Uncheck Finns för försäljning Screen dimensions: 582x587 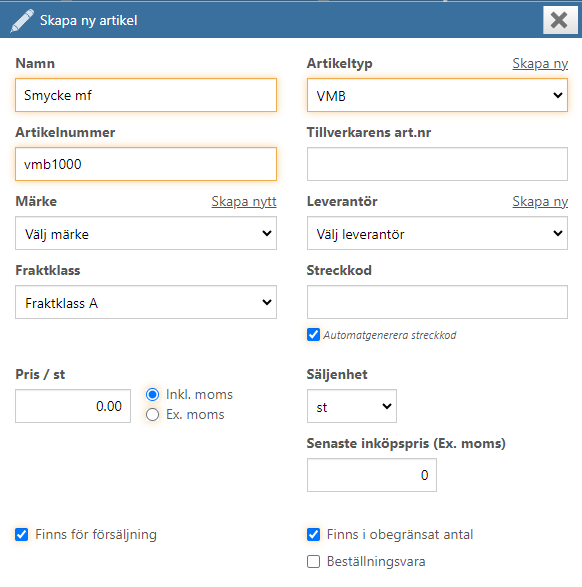pos(22,534)
